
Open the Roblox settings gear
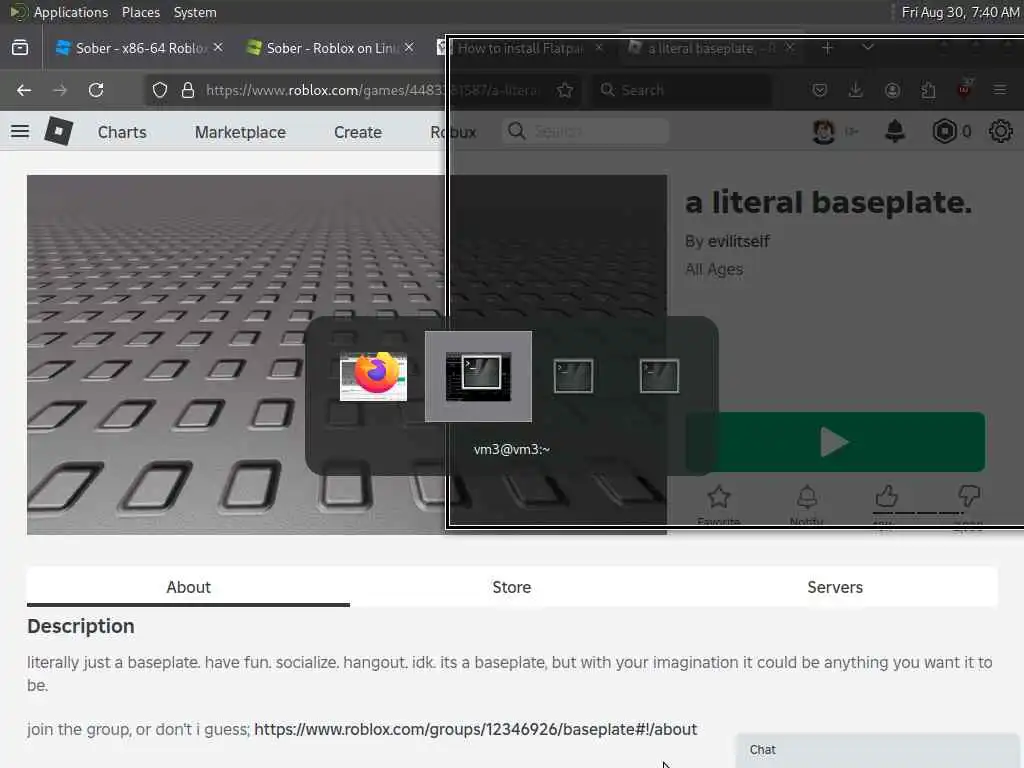[1000, 132]
